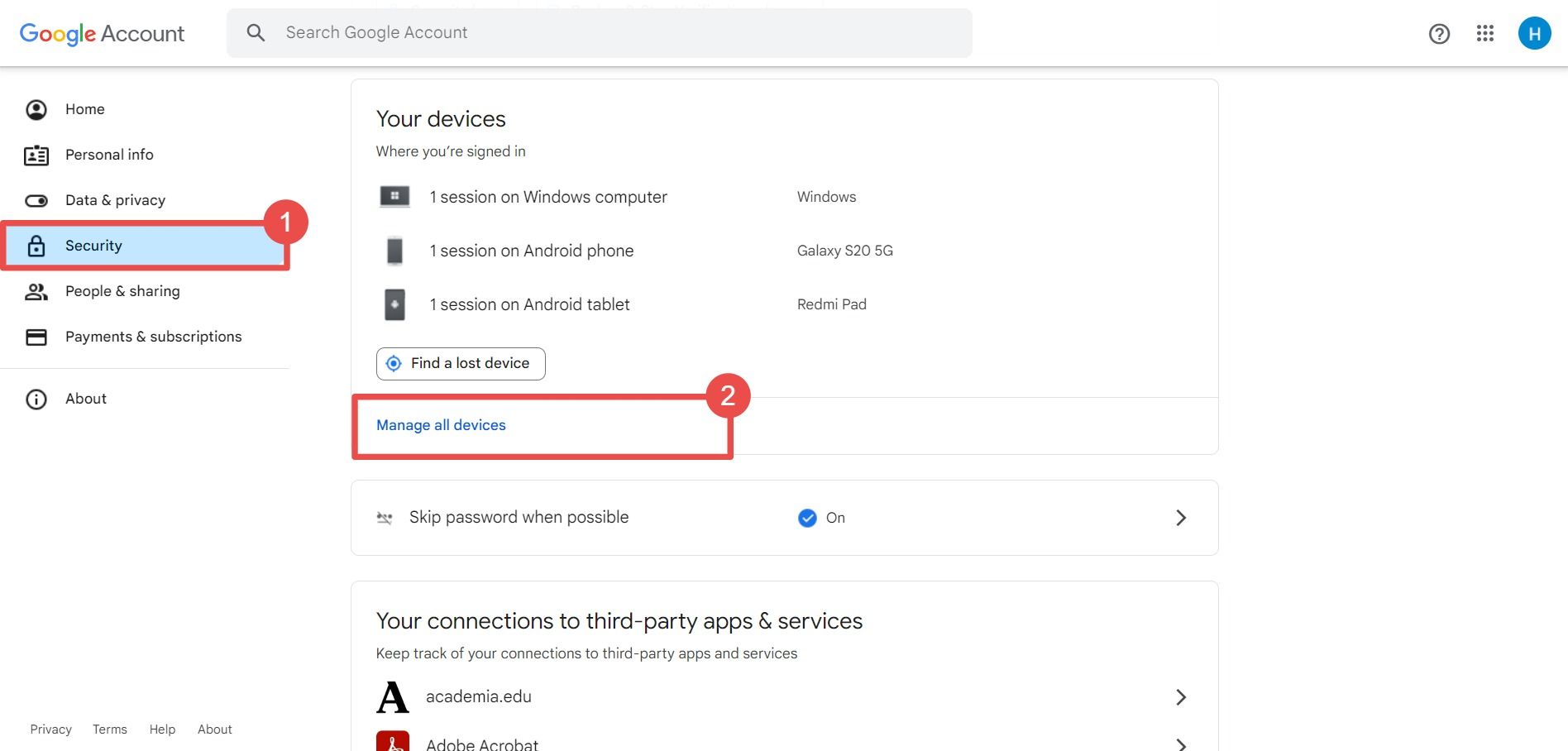The image size is (1568, 751).
Task: Open the Google apps grid icon
Action: click(1485, 34)
